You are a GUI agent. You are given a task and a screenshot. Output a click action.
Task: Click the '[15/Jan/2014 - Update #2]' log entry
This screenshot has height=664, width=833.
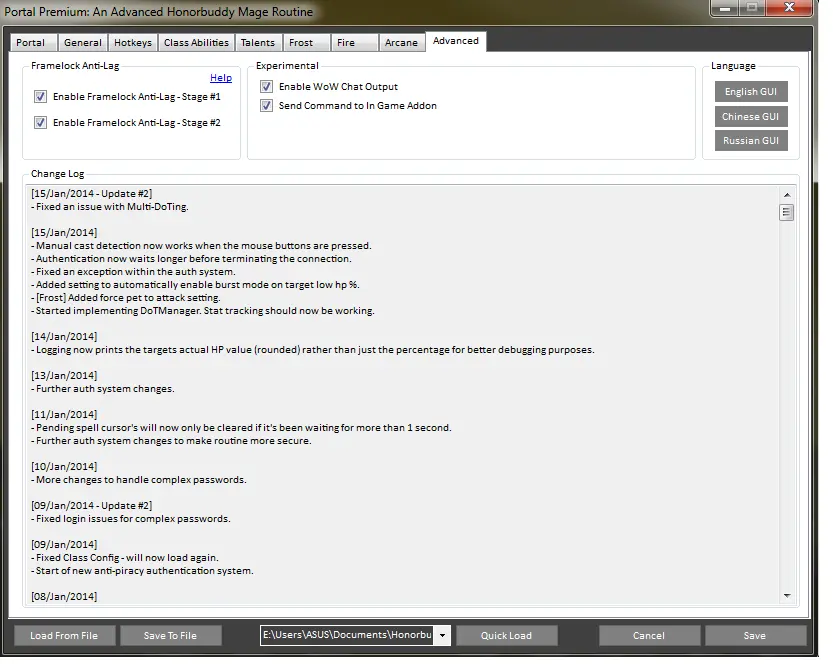pos(91,194)
